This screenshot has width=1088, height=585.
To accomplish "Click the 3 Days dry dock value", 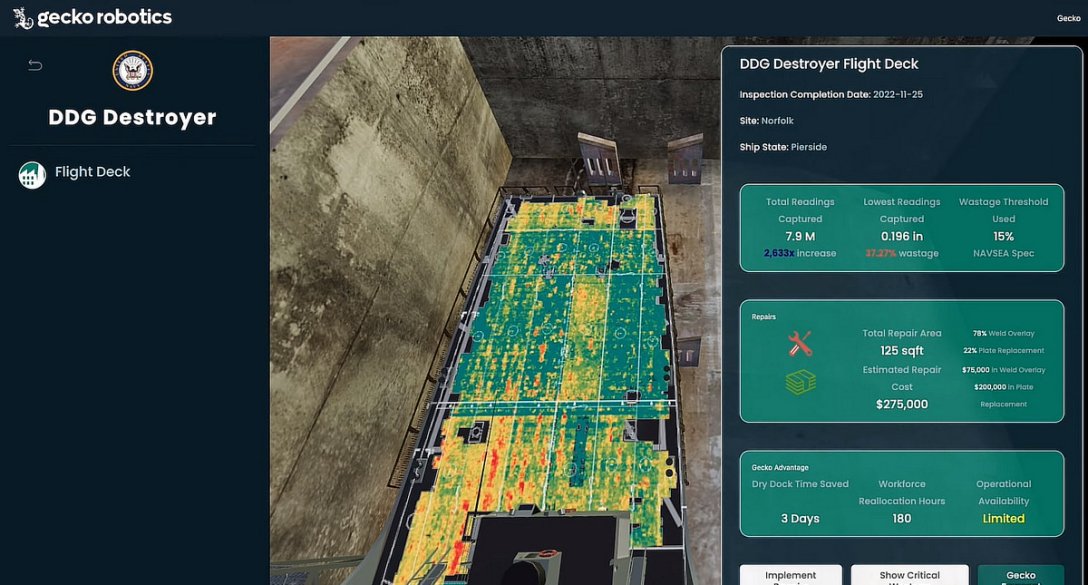I will (800, 518).
